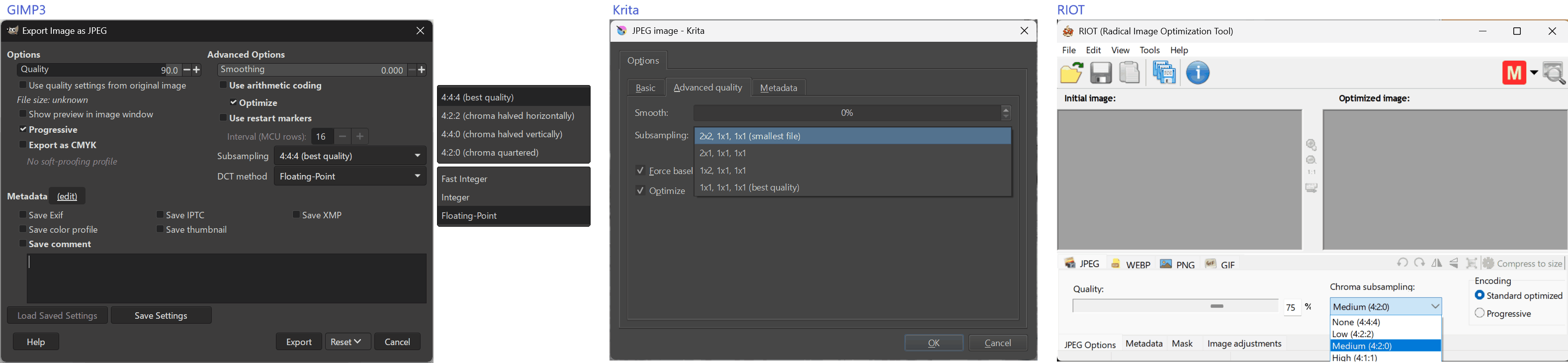Switch to Krita Metadata tab
The height and width of the screenshot is (363, 1568).
779,89
